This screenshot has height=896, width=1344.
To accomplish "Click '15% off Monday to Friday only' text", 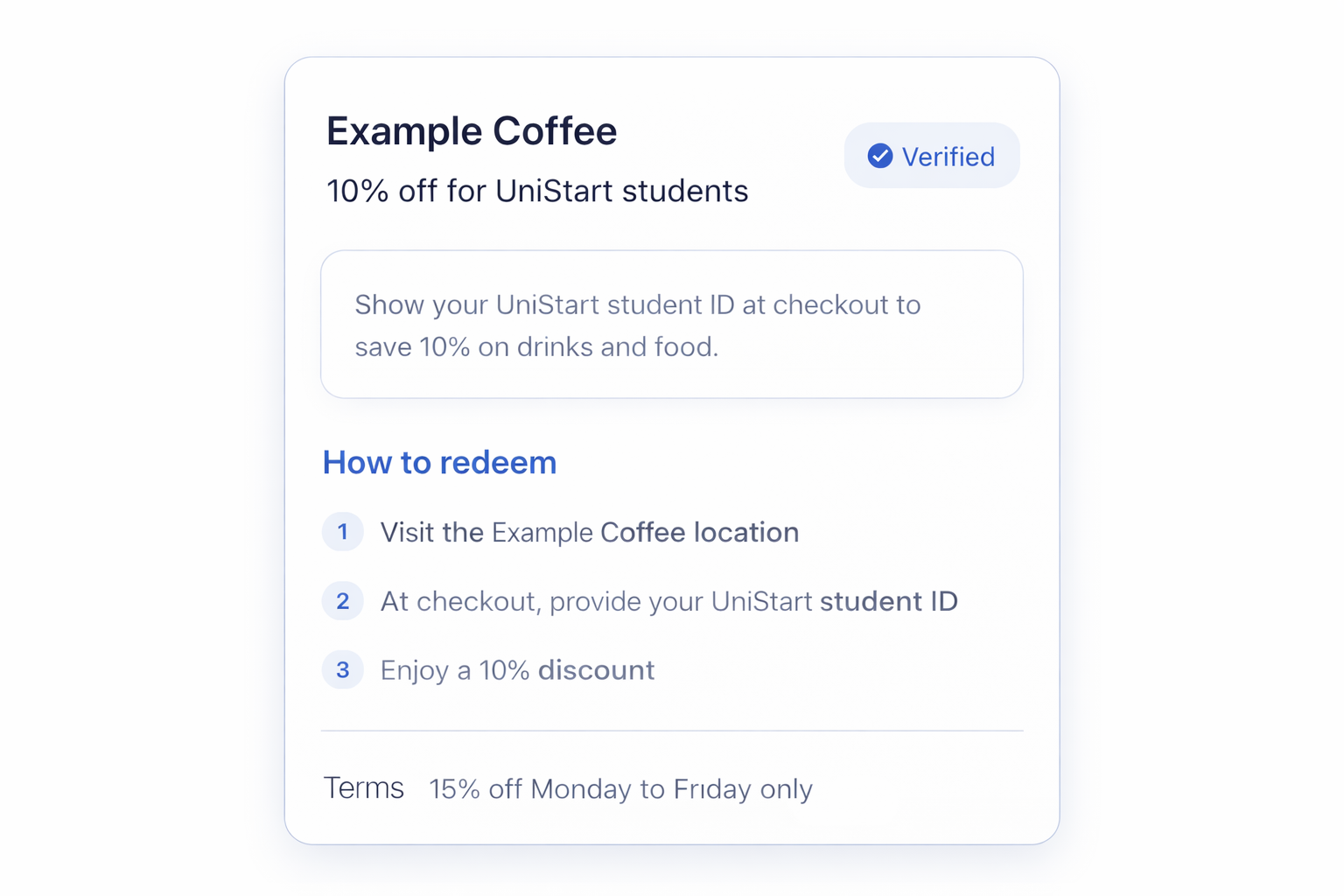I will [x=620, y=789].
